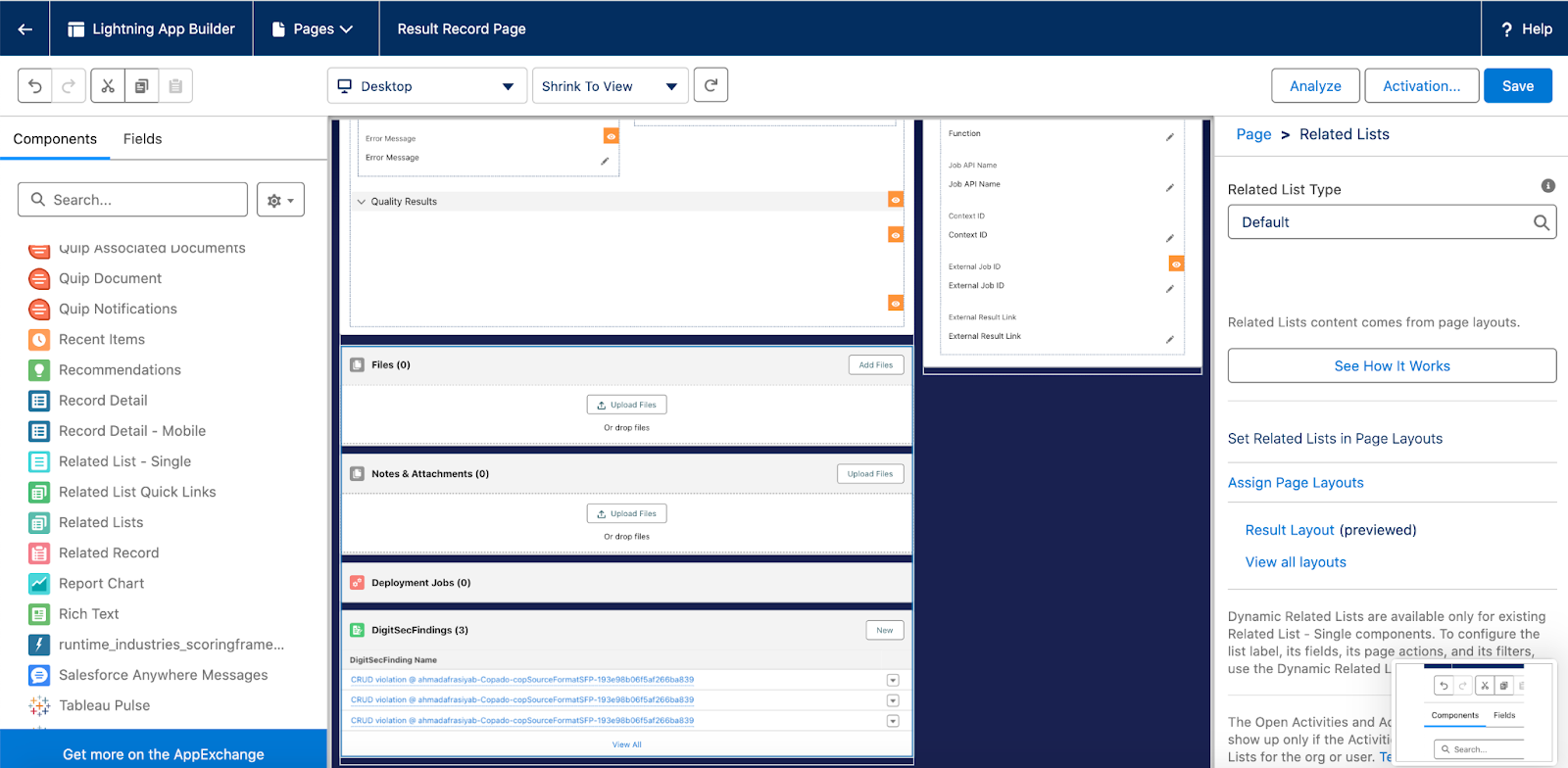
Task: Edit the Context ID pencil icon
Action: 1169,238
